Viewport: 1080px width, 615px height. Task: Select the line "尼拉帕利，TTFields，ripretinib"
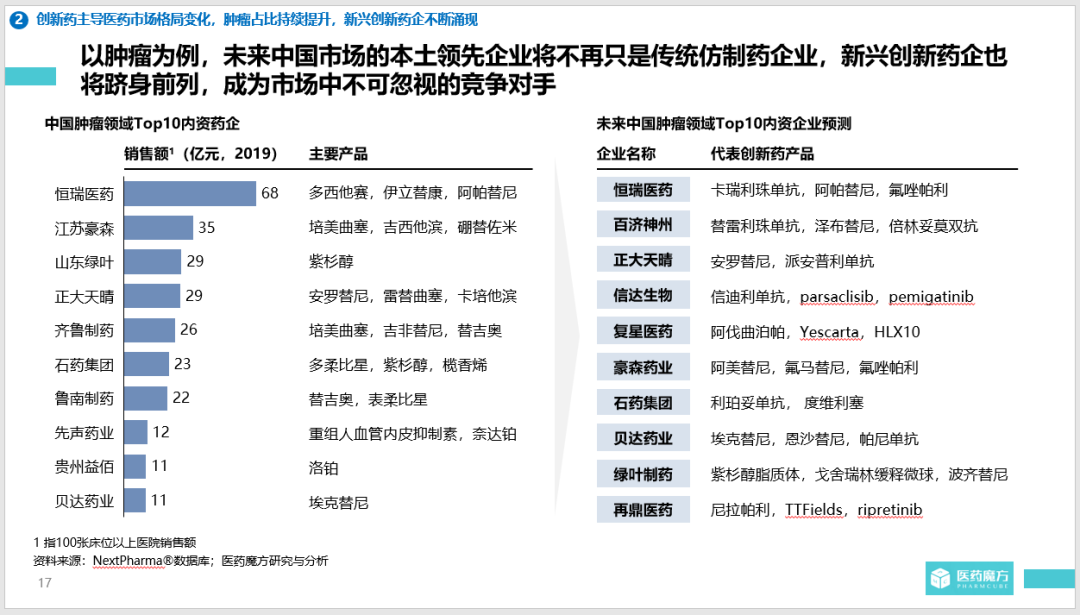[816, 510]
